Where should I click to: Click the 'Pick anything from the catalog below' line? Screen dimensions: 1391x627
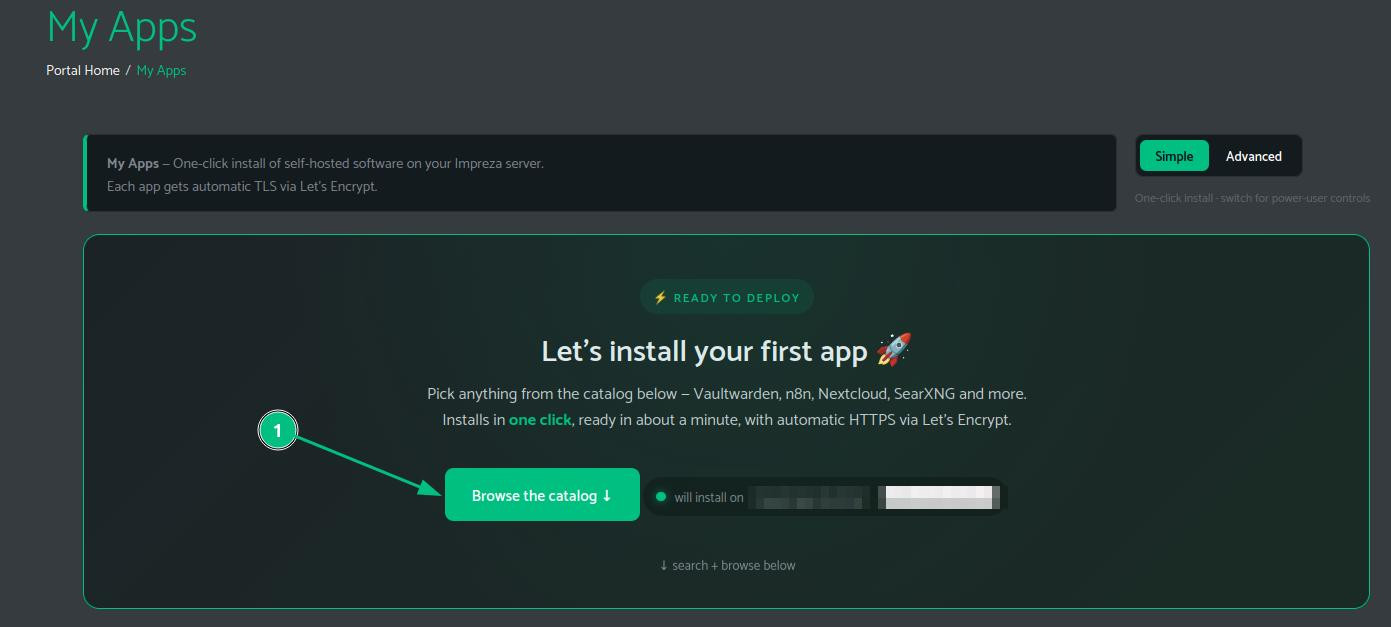click(727, 393)
